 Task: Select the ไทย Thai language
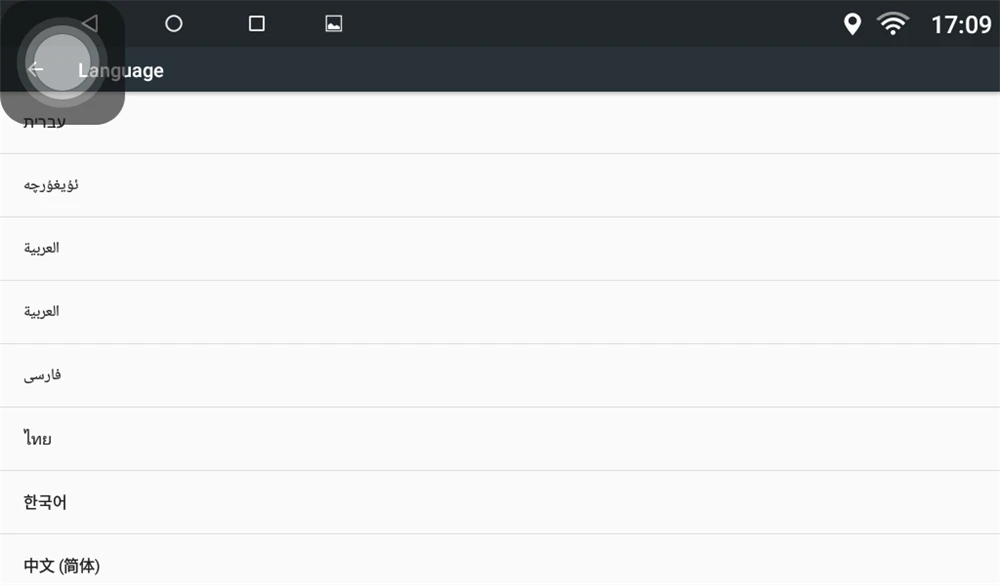[x=500, y=439]
